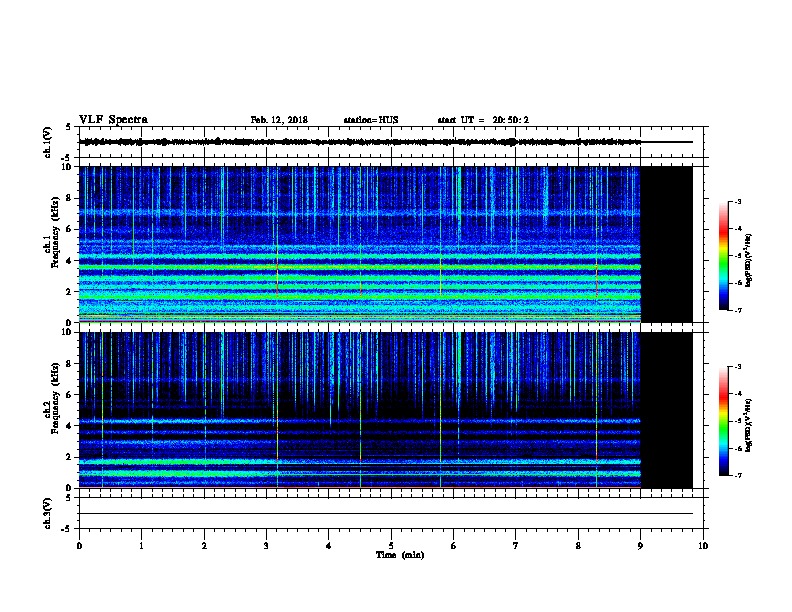Click time axis tick label "2"

tap(204, 545)
